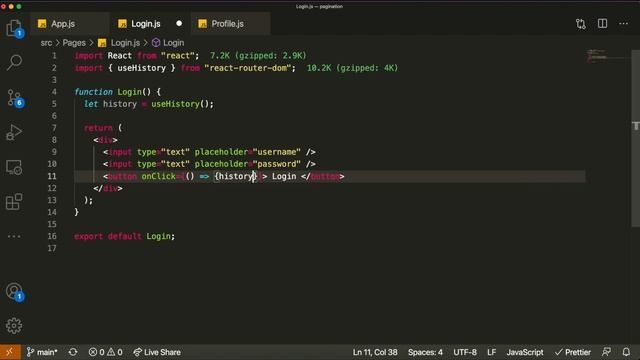This screenshot has height=360, width=640.
Task: Click the "7.2K (gzipped: 2.9K)" import cost
Action: 258,56
